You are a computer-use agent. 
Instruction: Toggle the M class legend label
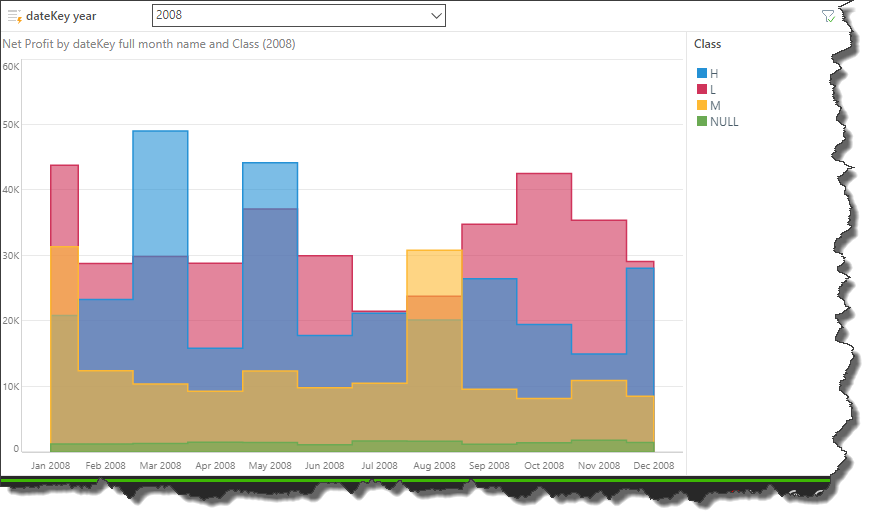[x=715, y=106]
